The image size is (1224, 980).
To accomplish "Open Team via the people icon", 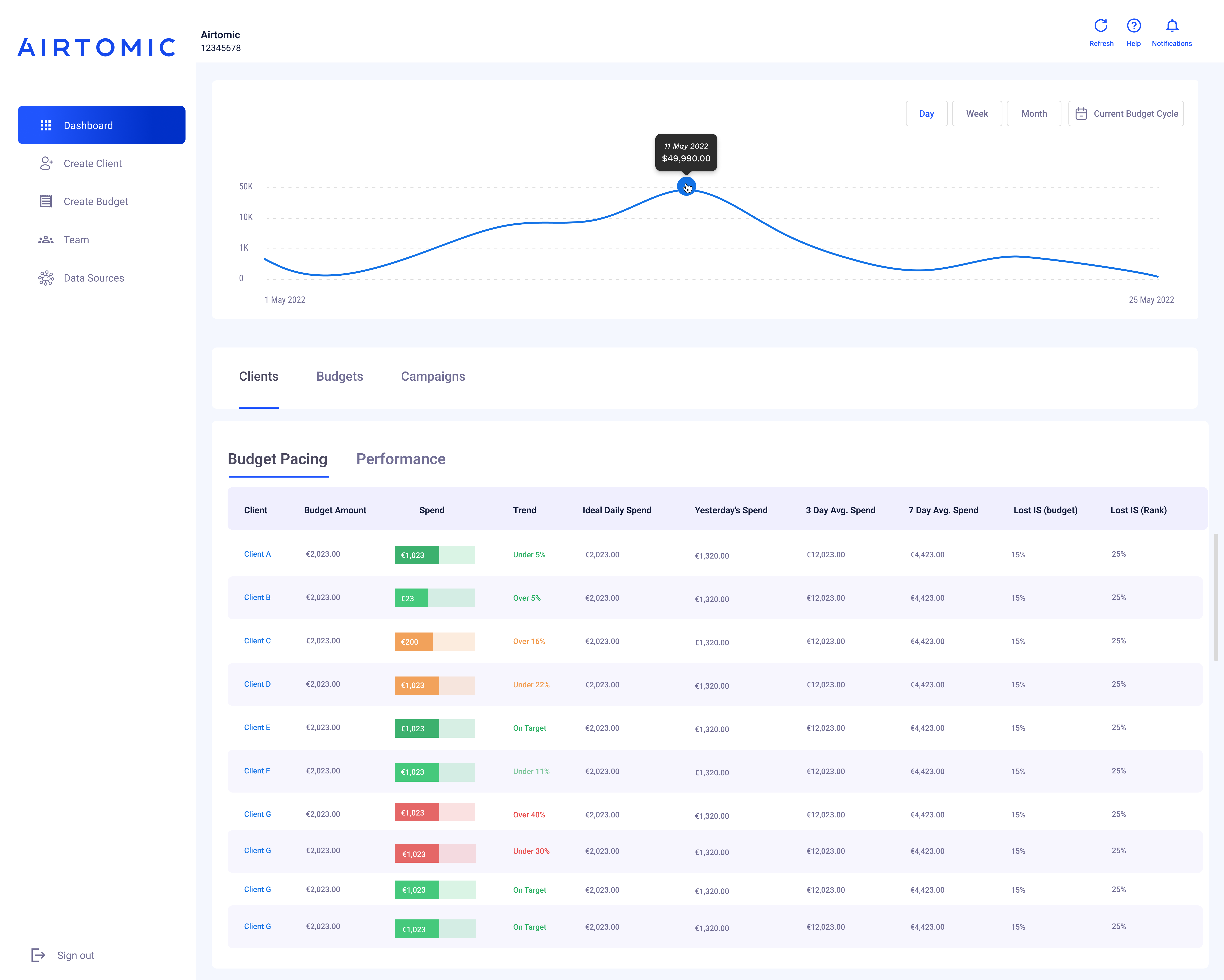I will coord(46,239).
